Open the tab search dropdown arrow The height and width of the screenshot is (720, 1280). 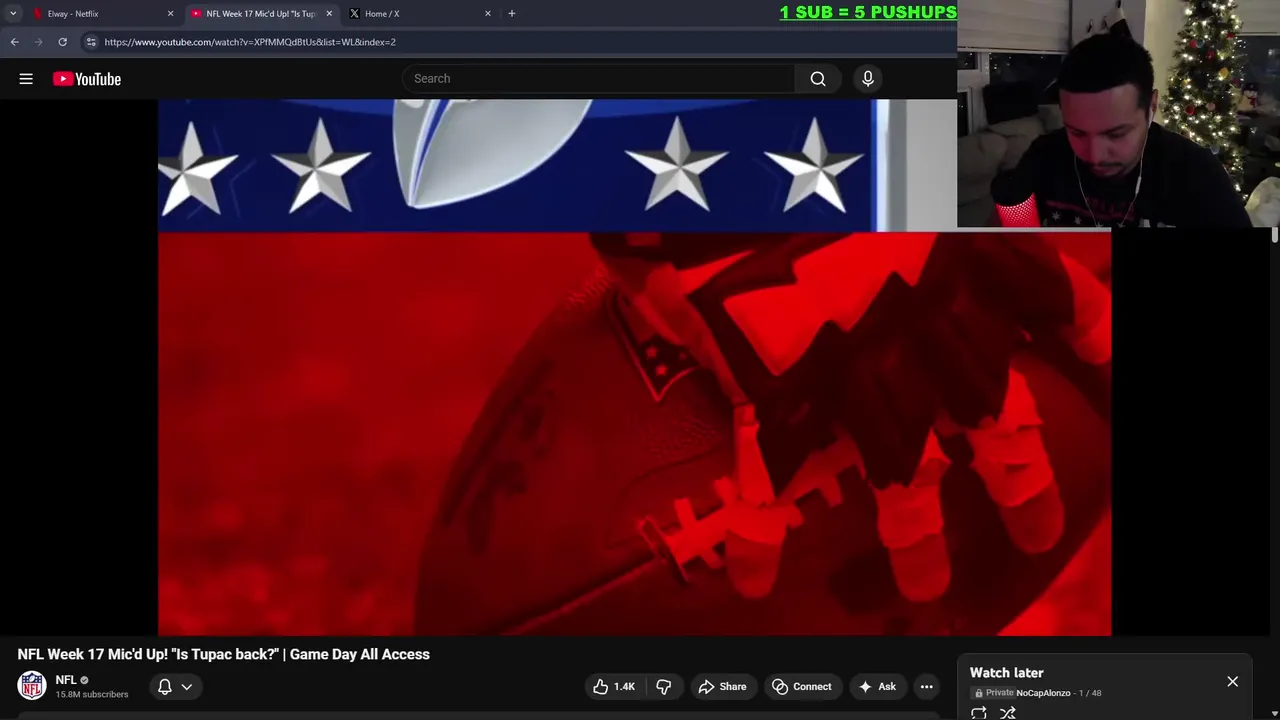[x=13, y=14]
